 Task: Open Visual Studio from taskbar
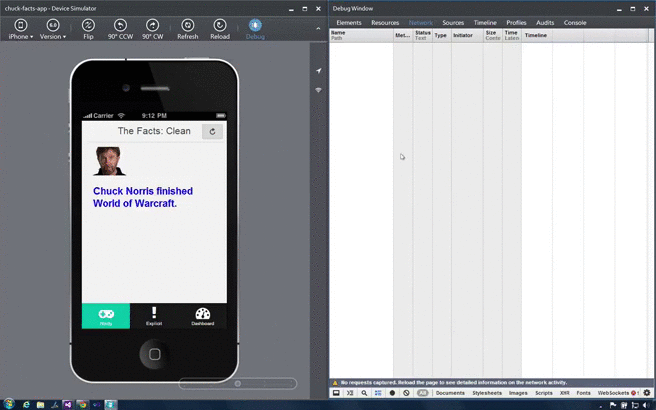pos(68,405)
